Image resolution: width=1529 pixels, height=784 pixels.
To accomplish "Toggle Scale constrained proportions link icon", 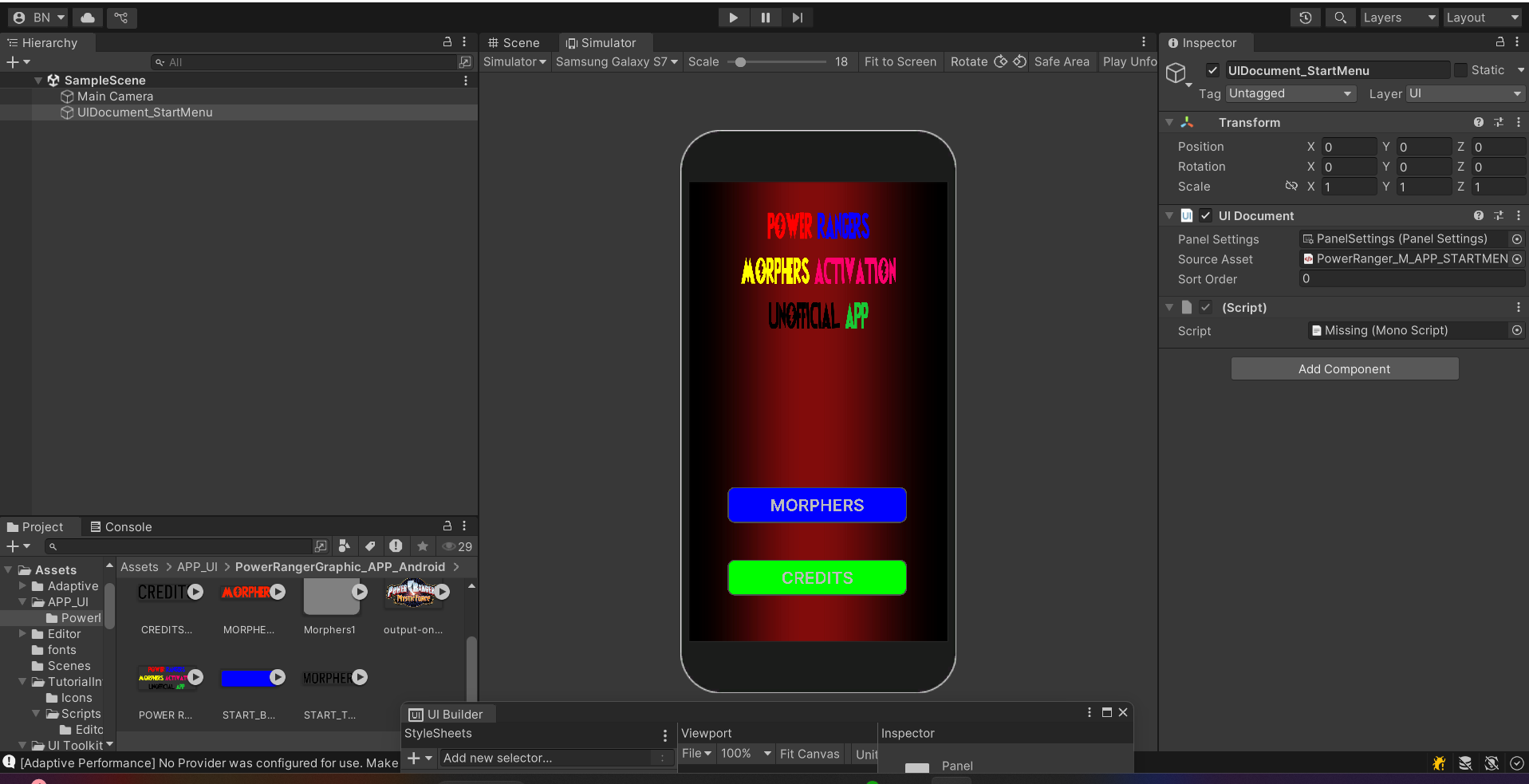I will 1291,186.
